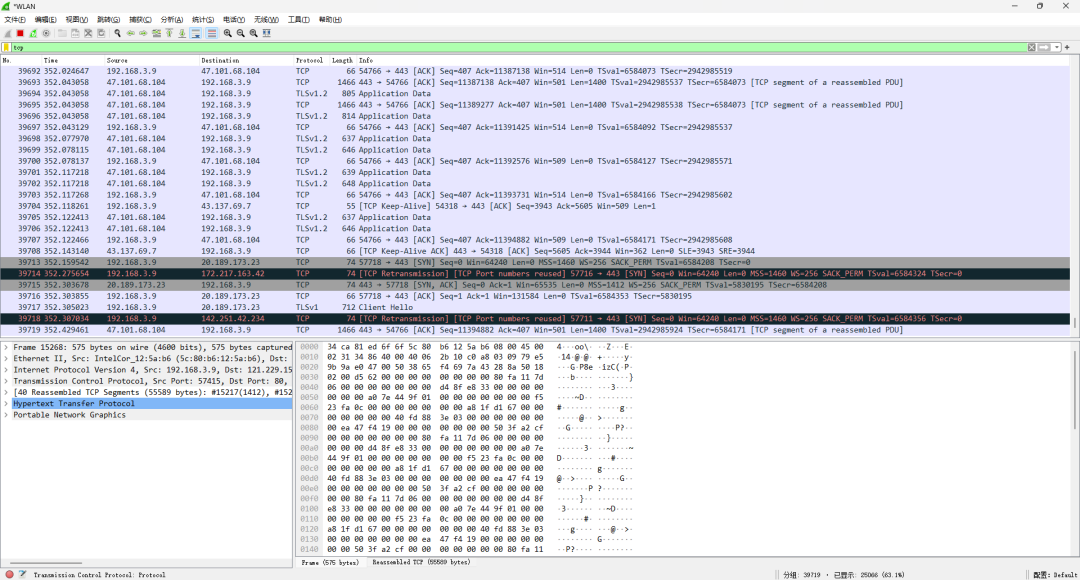Viewport: 1080px width, 580px height.
Task: Open the 分析(A) menu
Action: [x=172, y=19]
